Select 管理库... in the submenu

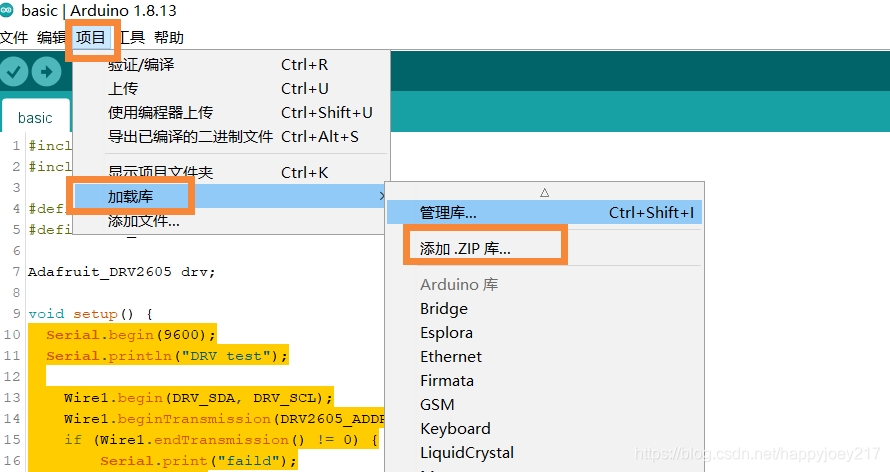coord(544,212)
